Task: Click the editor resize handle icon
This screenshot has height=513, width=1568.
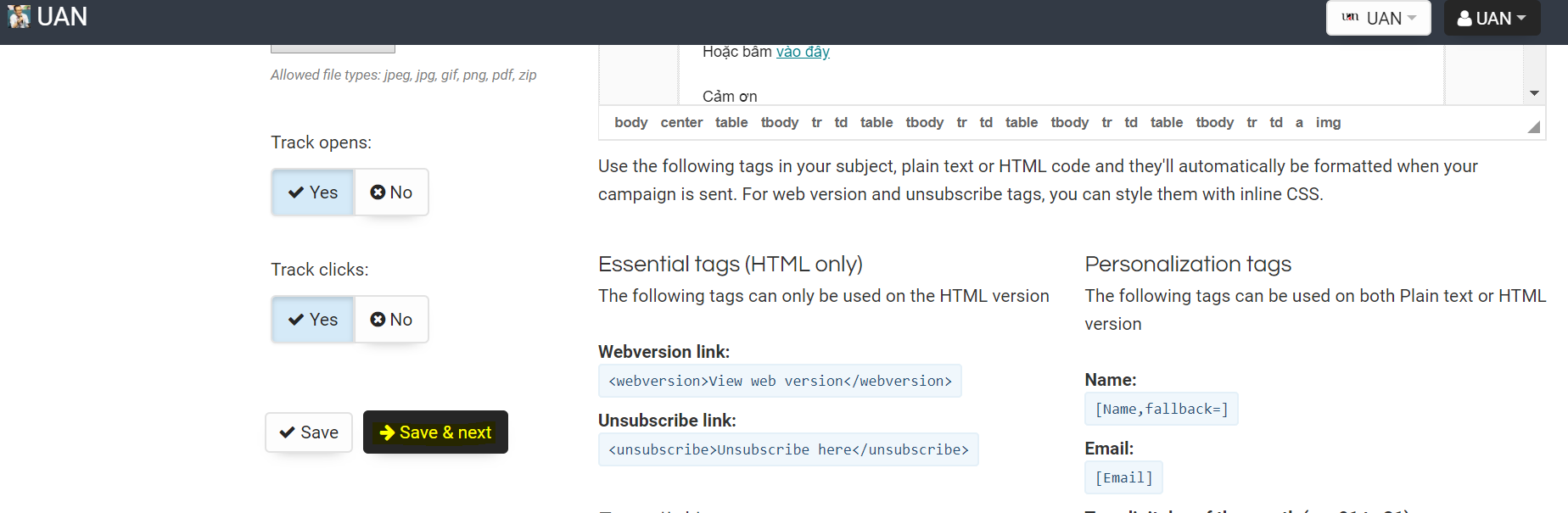Action: (x=1534, y=127)
